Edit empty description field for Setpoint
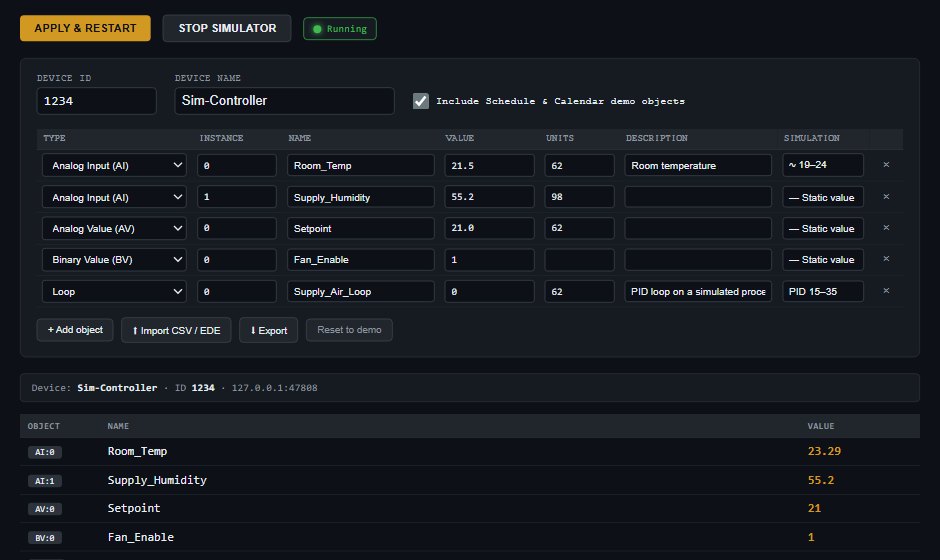 (x=698, y=228)
